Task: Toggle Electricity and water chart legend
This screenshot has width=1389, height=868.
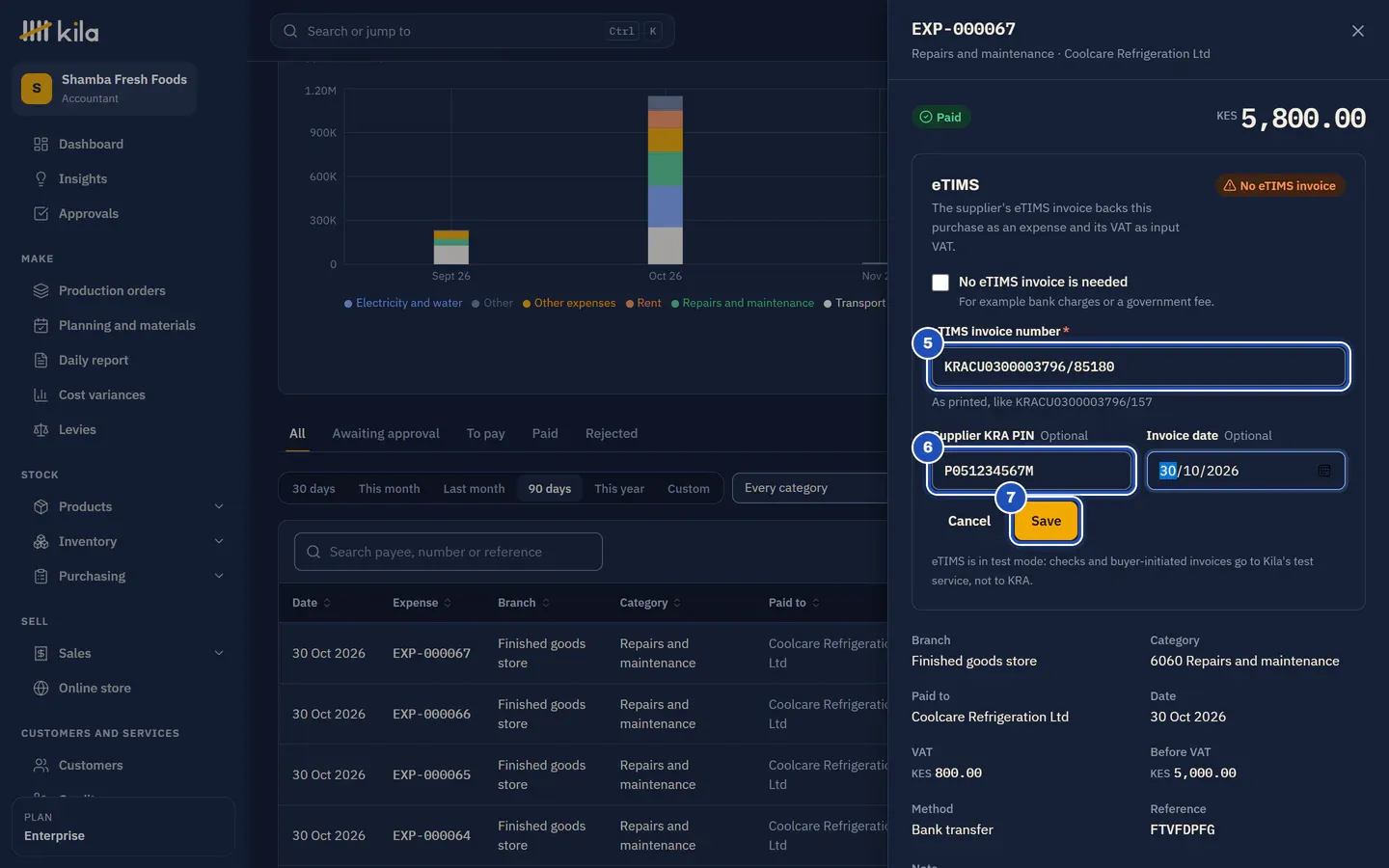Action: click(x=403, y=303)
